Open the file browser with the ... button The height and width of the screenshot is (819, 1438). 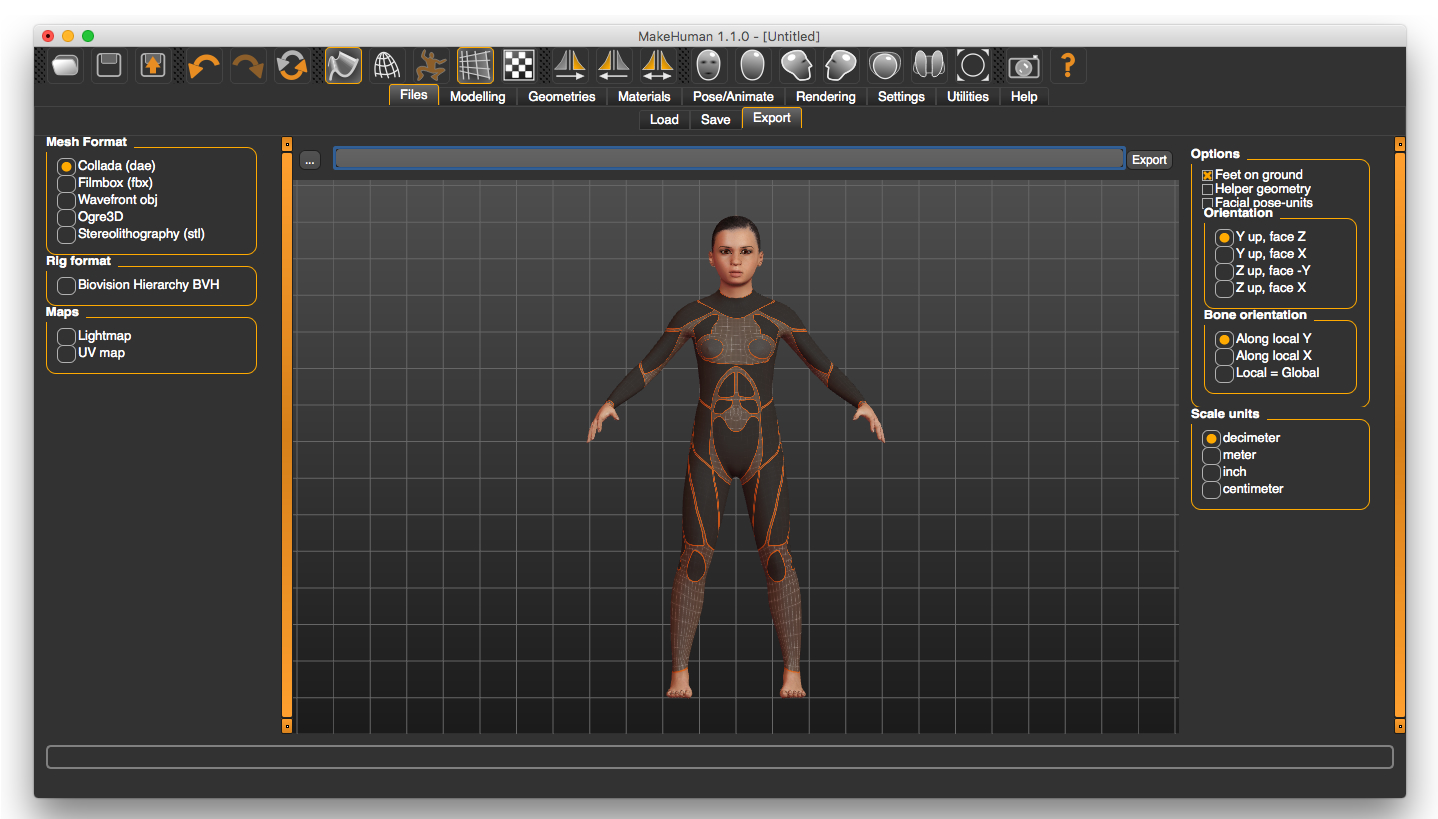pyautogui.click(x=310, y=160)
